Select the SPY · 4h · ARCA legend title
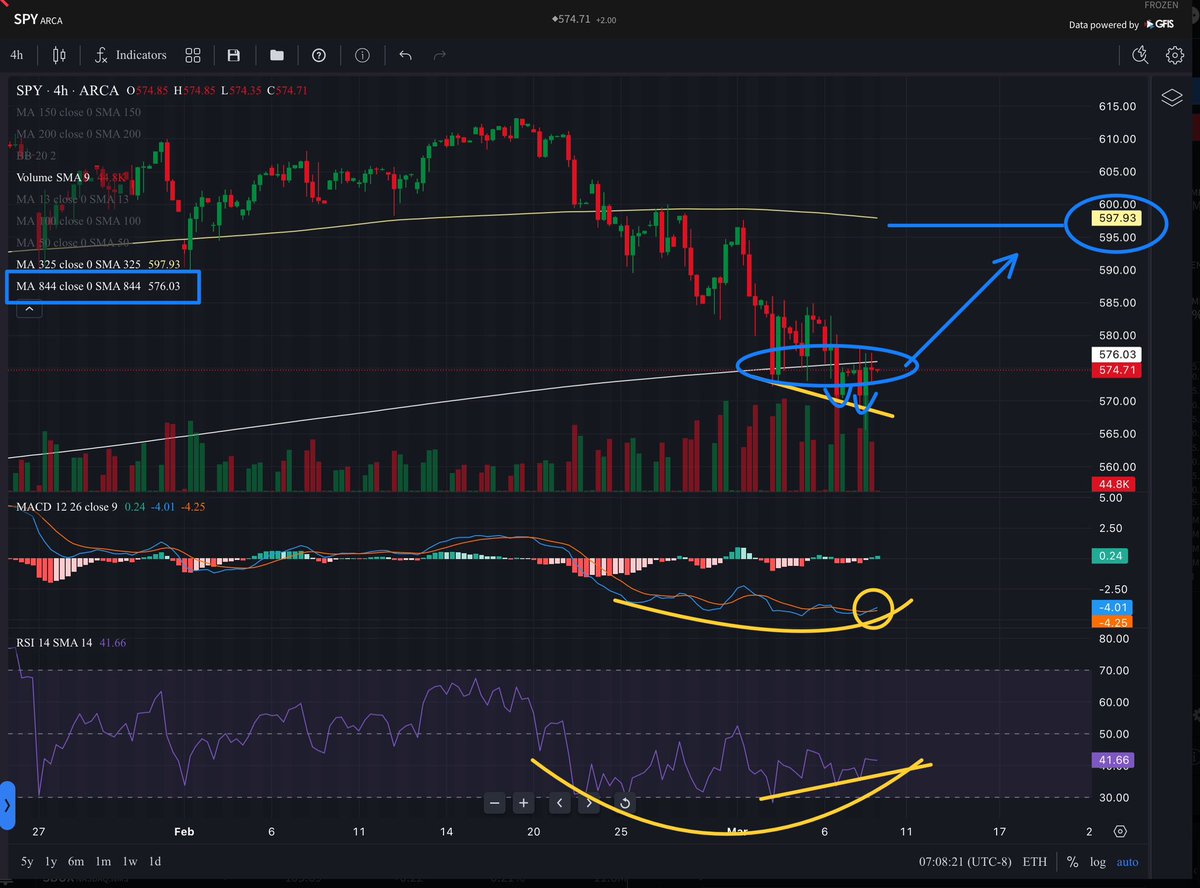Viewport: 1200px width, 888px height. (68, 90)
